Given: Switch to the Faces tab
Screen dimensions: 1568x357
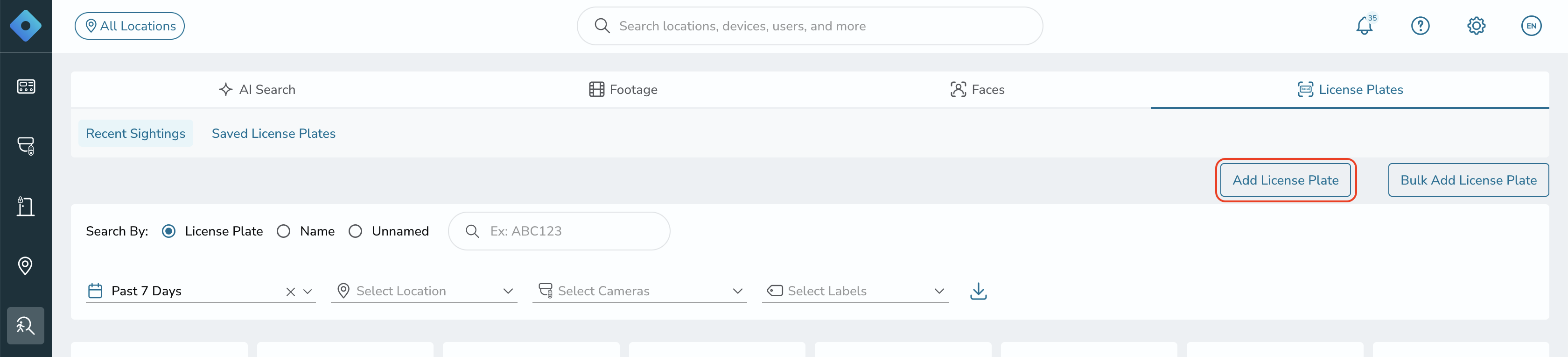Looking at the screenshot, I should click(x=978, y=90).
